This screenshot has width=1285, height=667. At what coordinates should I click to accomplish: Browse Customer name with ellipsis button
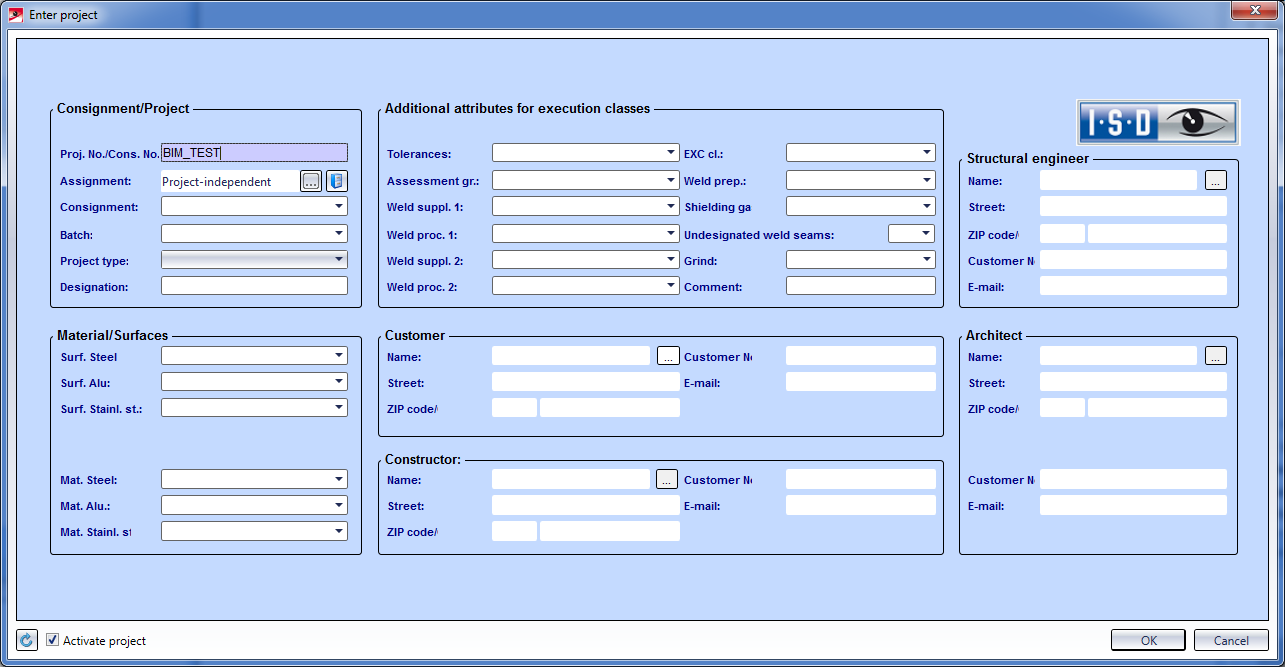coord(667,356)
